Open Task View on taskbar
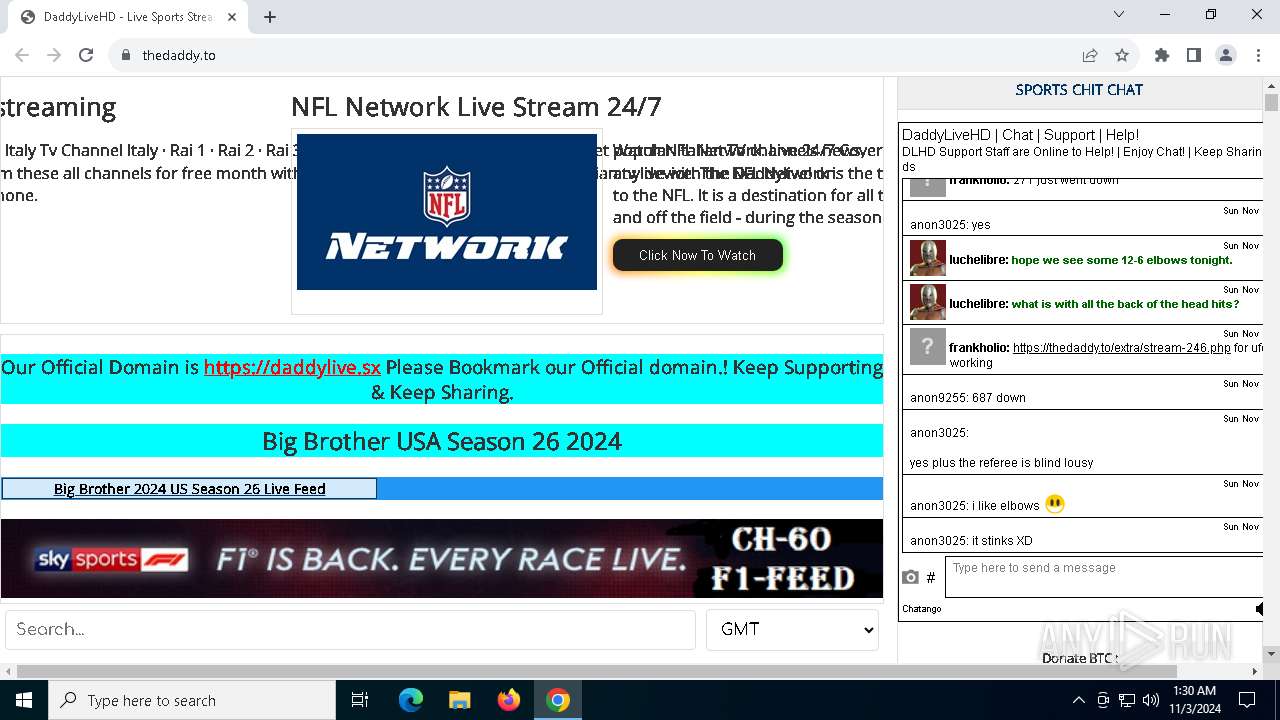 [x=360, y=700]
